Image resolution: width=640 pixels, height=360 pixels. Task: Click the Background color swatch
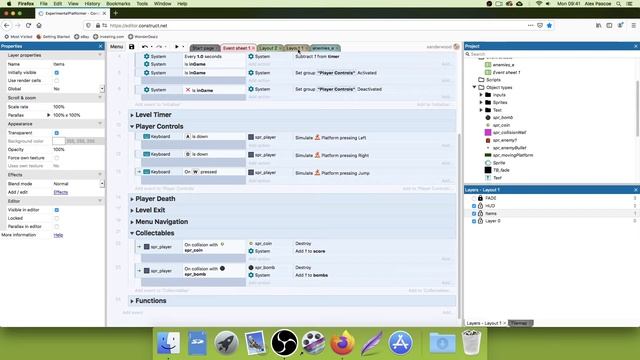point(58,141)
